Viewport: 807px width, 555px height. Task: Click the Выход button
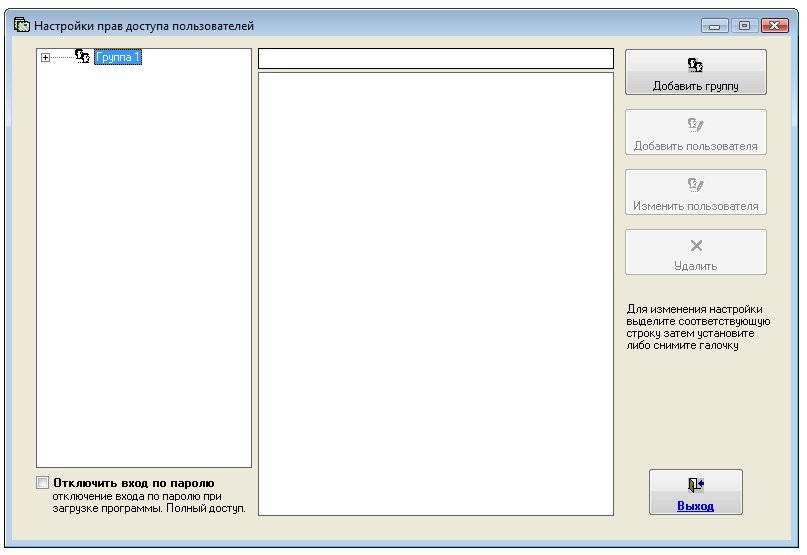tap(695, 492)
